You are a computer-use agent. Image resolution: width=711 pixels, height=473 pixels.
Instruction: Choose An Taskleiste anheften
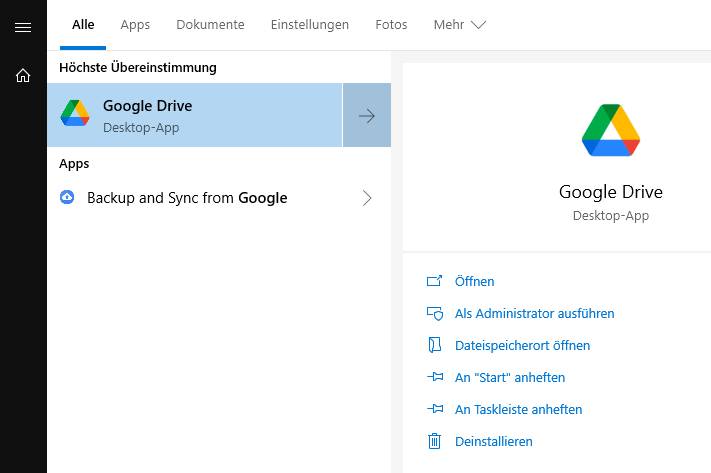point(518,410)
